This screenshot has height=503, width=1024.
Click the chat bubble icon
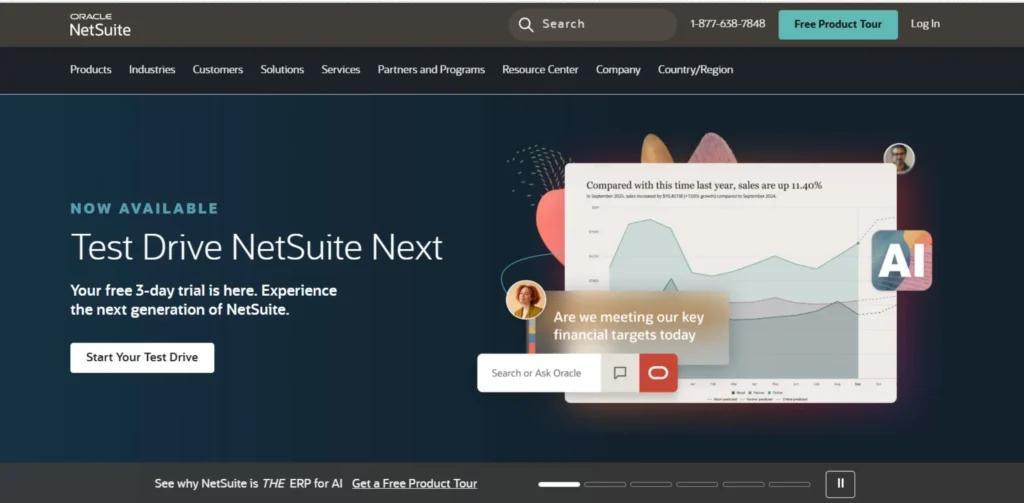pos(620,373)
